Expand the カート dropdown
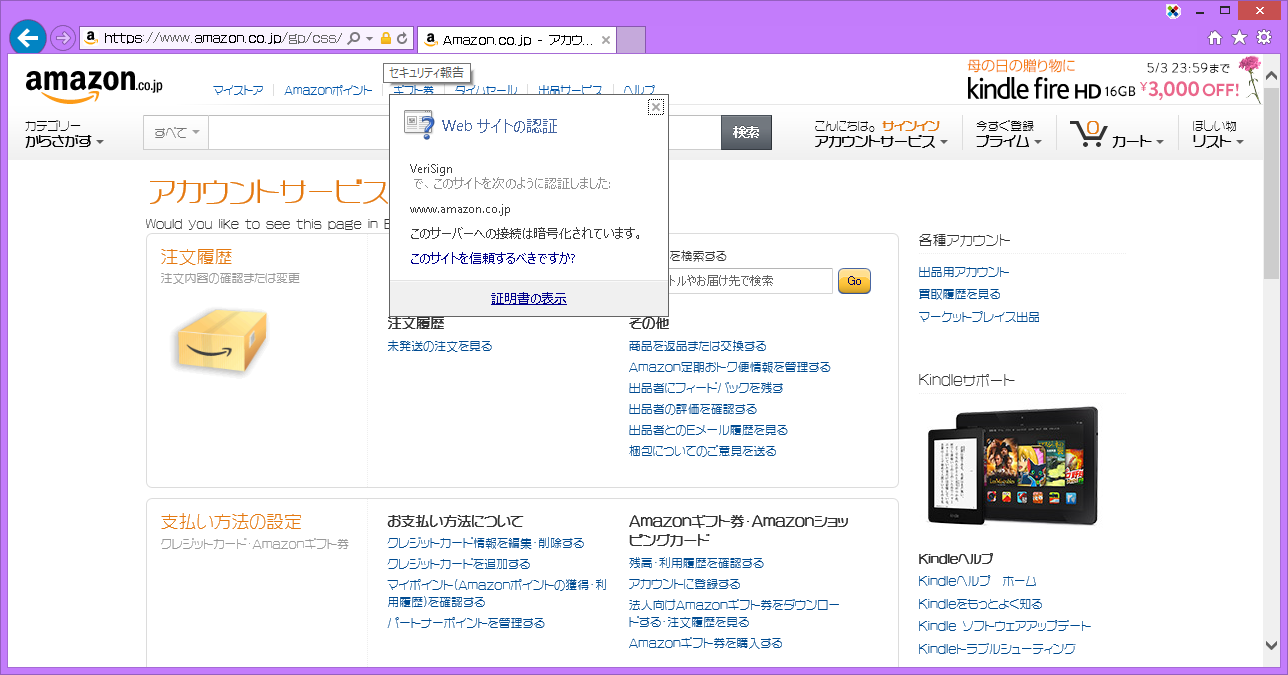This screenshot has height=675, width=1288. coord(1138,142)
